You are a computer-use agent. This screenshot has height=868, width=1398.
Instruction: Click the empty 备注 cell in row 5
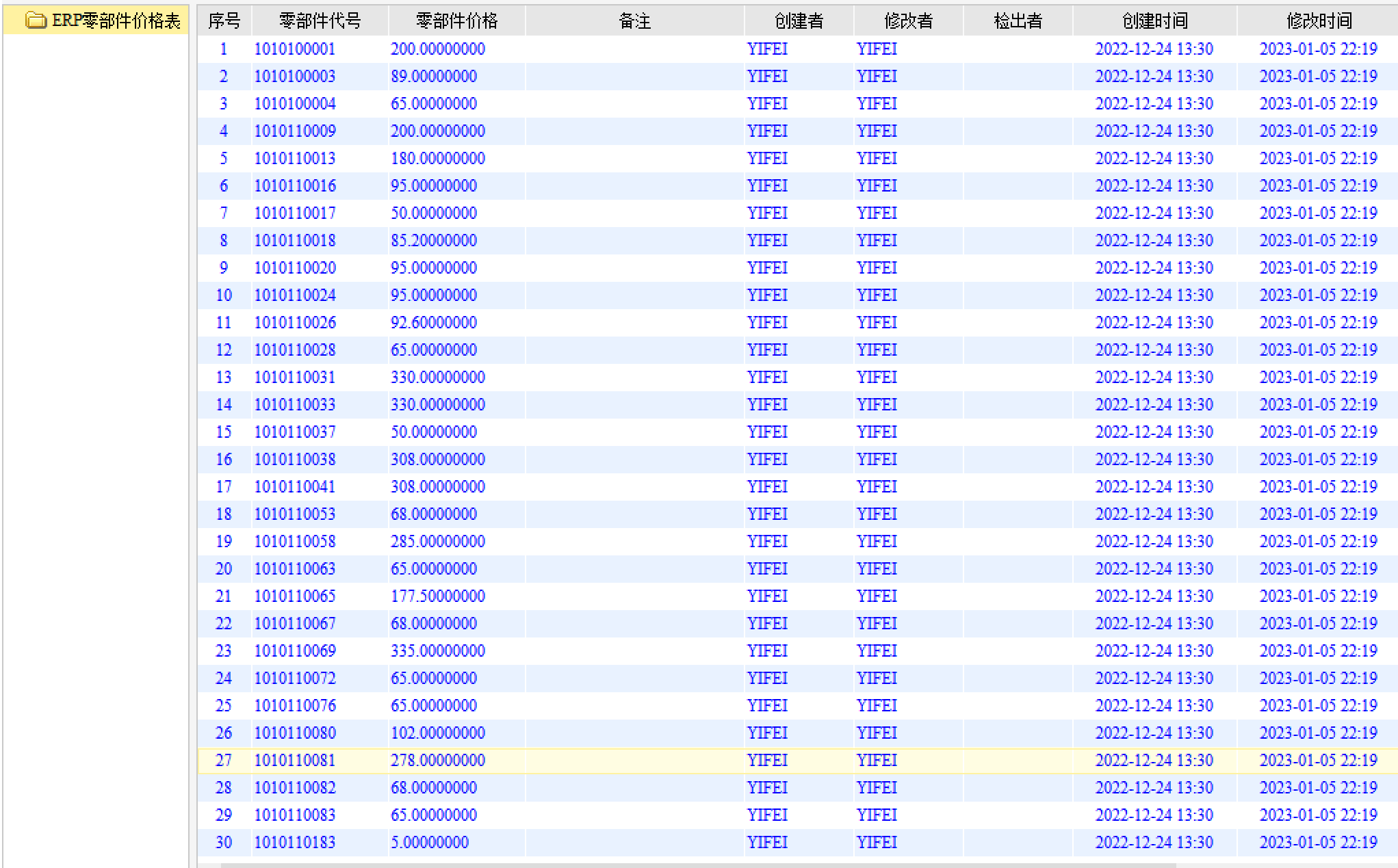[634, 158]
